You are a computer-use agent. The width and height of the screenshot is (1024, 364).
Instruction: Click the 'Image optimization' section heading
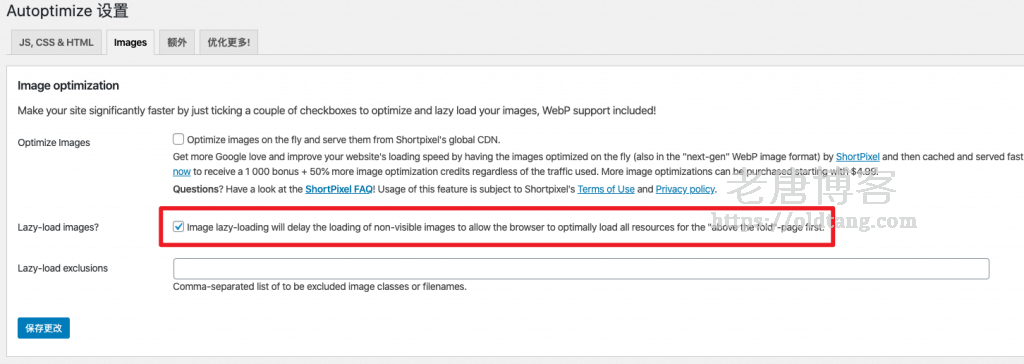pyautogui.click(x=69, y=86)
